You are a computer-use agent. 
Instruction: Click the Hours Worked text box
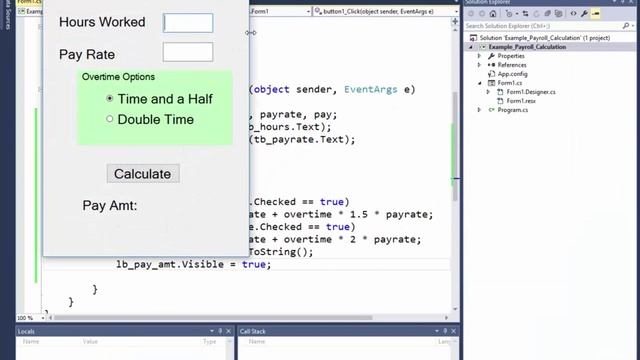point(188,23)
